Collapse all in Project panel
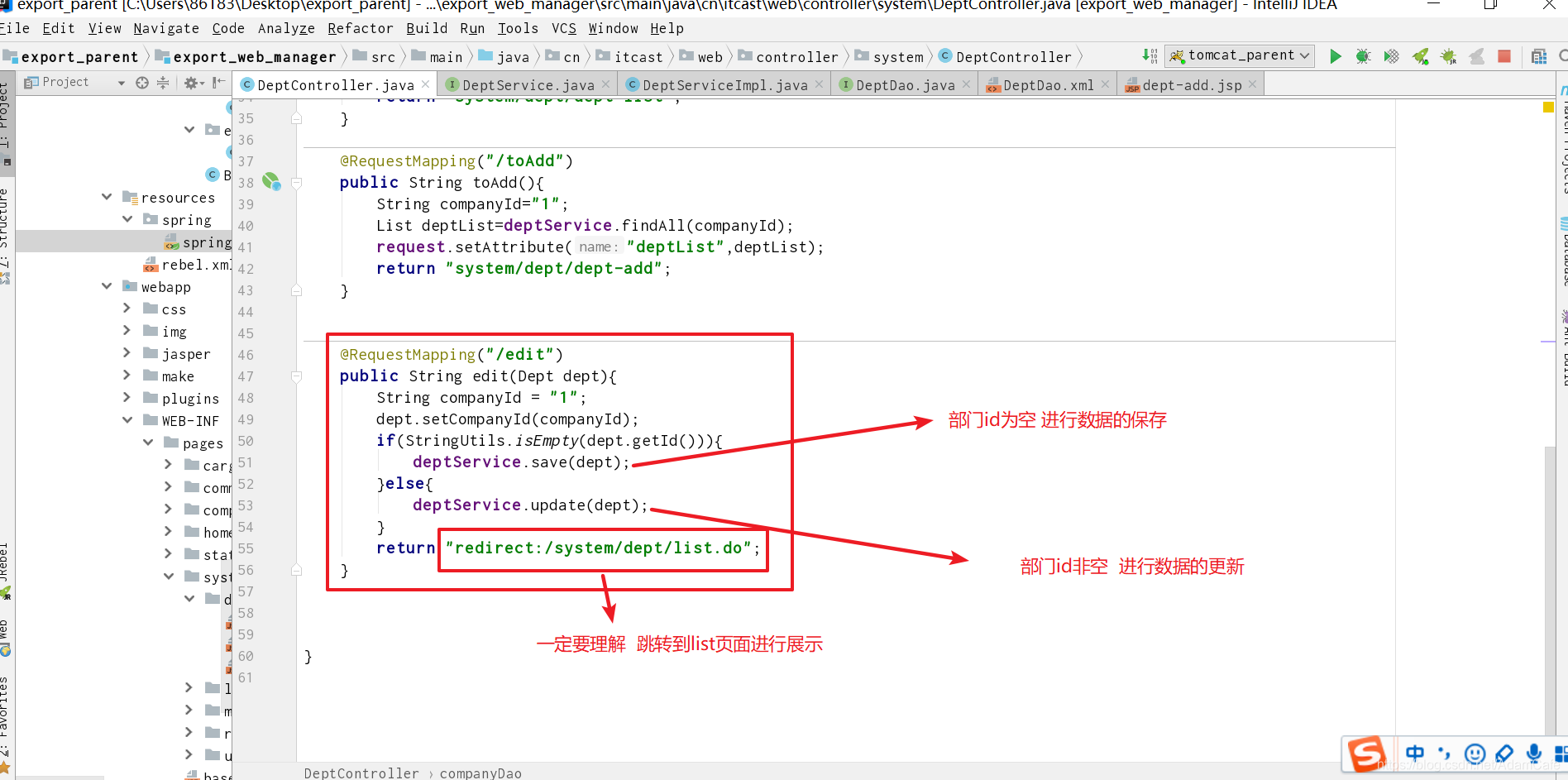The height and width of the screenshot is (780, 1568). click(163, 83)
